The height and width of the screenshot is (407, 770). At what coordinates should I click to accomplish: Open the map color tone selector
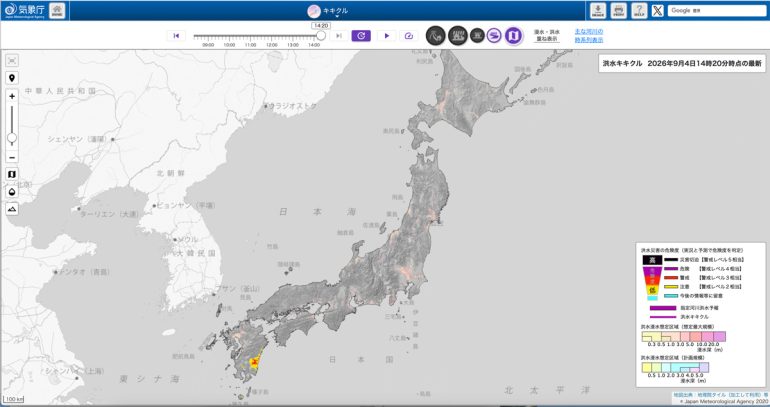pos(12,191)
